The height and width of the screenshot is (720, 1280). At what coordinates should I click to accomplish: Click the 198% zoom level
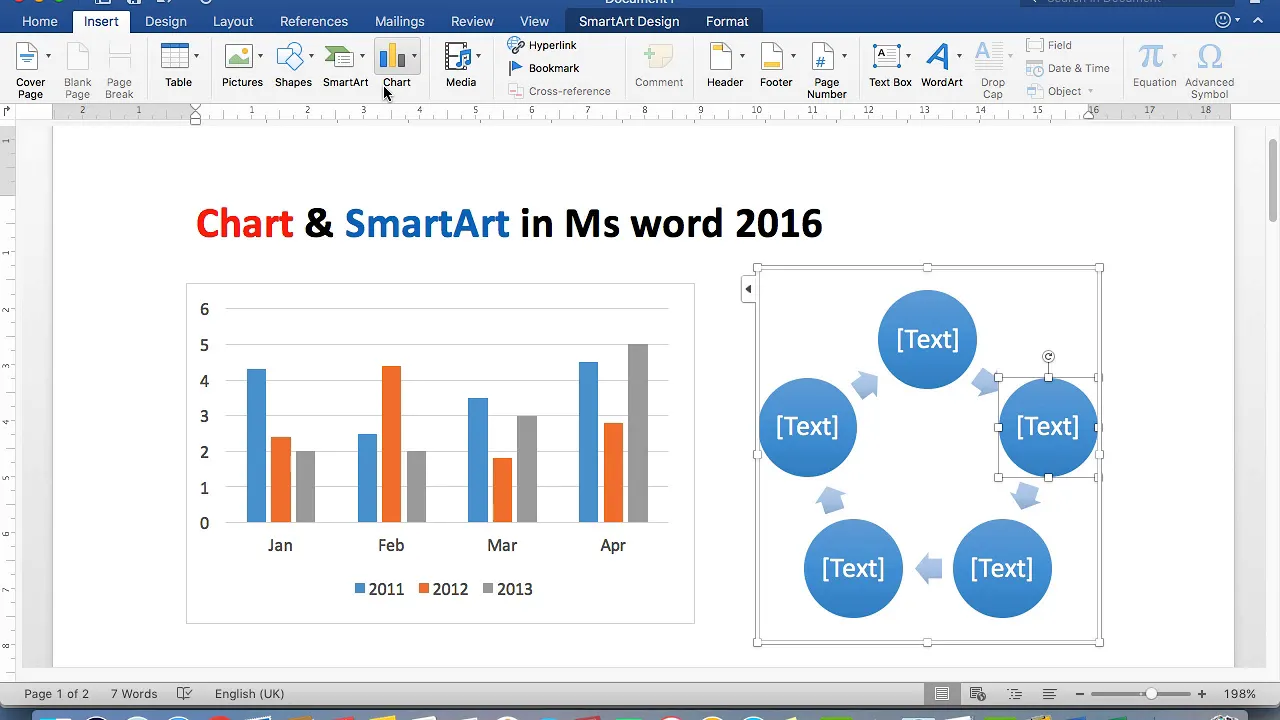point(1240,694)
